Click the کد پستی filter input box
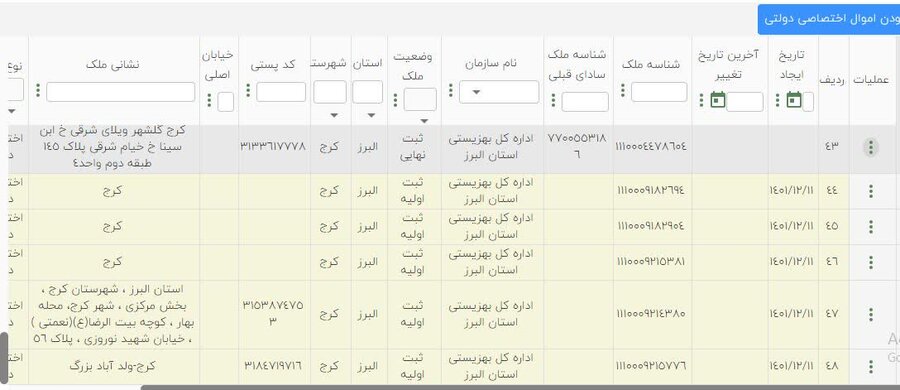 (281, 92)
